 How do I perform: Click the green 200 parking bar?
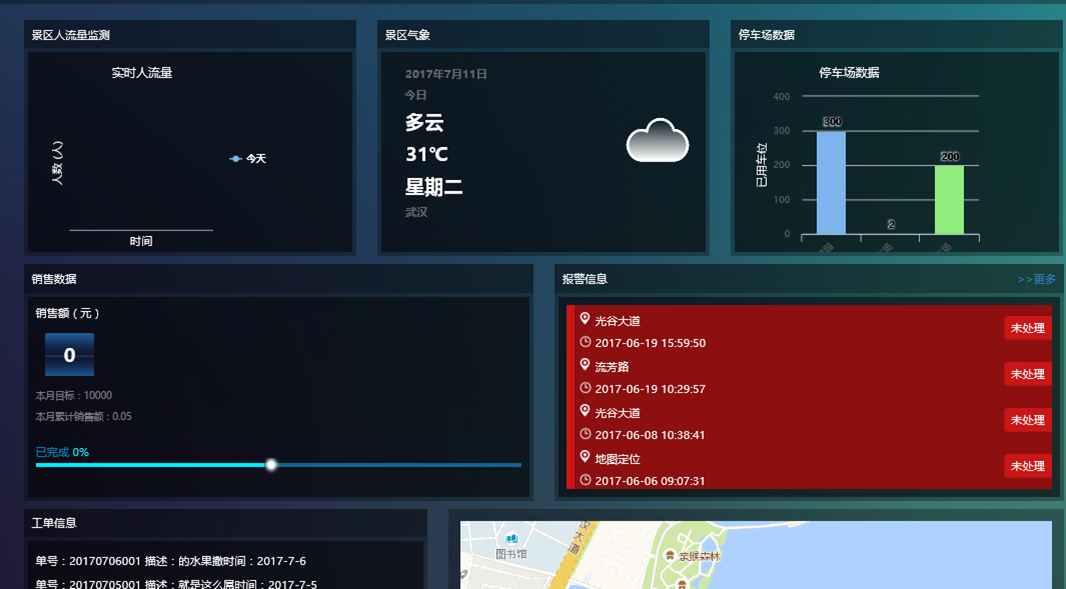949,200
